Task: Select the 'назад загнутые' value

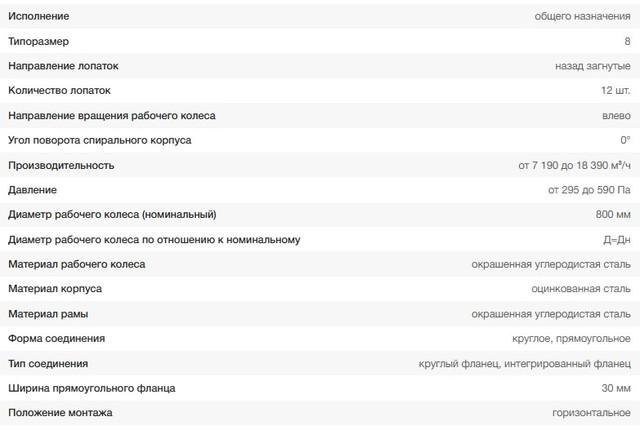Action: tap(593, 66)
